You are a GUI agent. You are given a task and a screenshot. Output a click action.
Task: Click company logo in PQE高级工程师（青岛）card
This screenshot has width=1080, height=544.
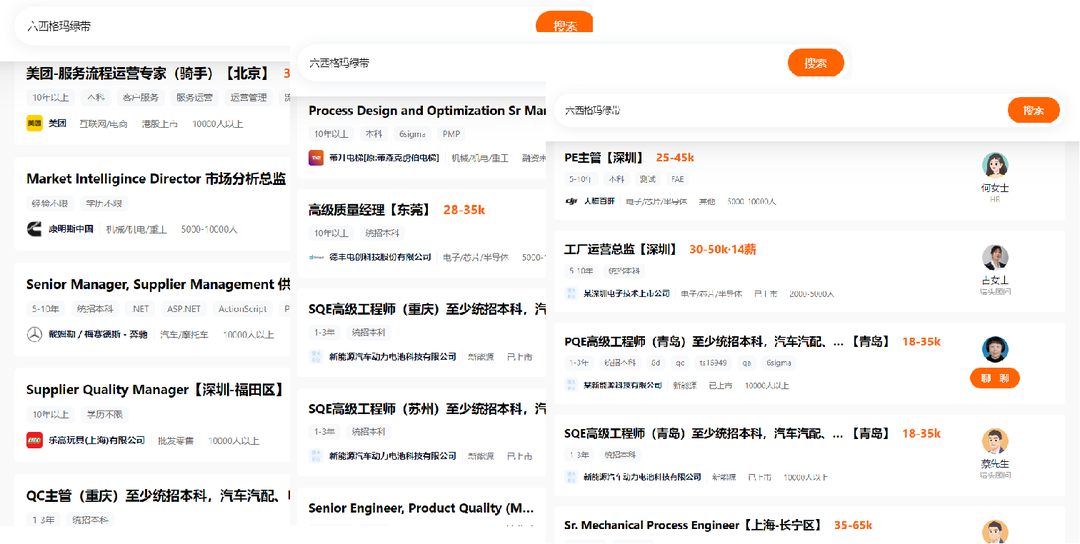coord(571,385)
